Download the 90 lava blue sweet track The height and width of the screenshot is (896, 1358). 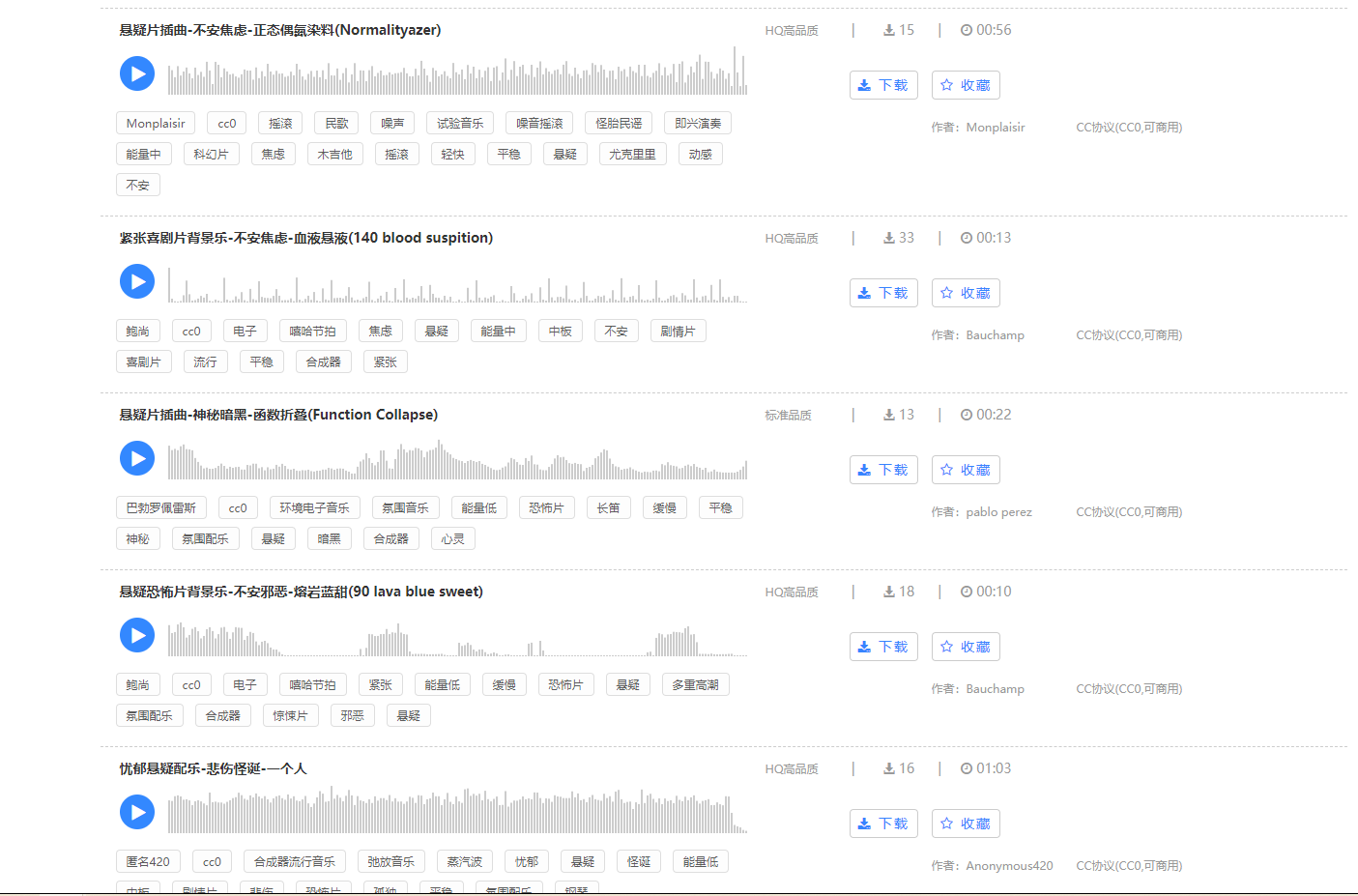[883, 647]
